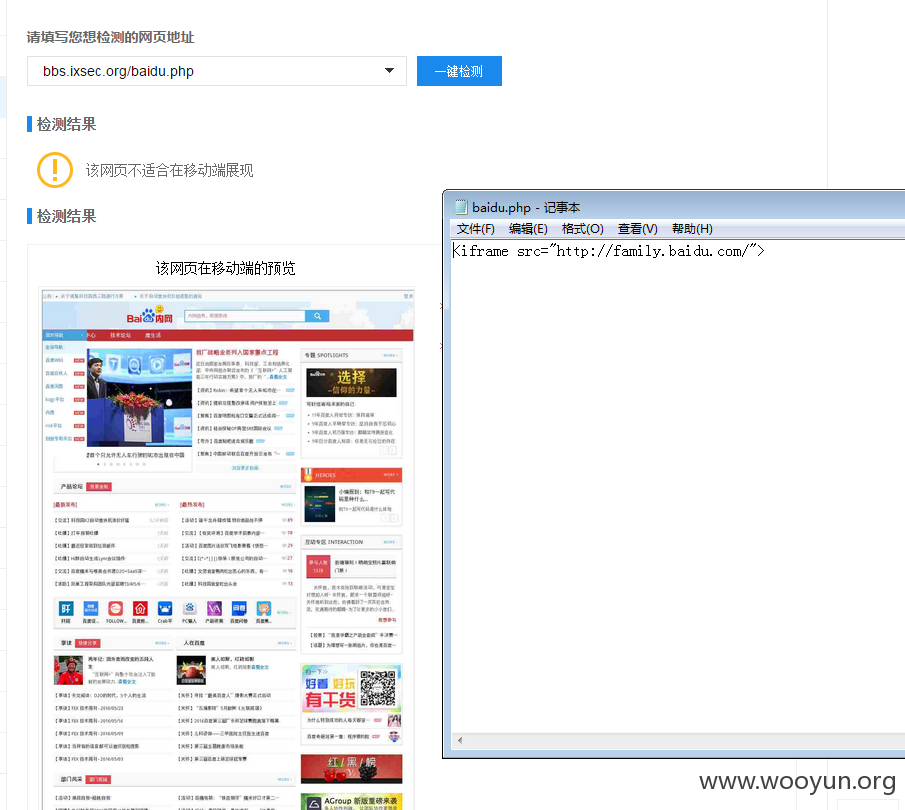
Task: Click the AGroup 新版重磅来袭 banner
Action: click(351, 801)
